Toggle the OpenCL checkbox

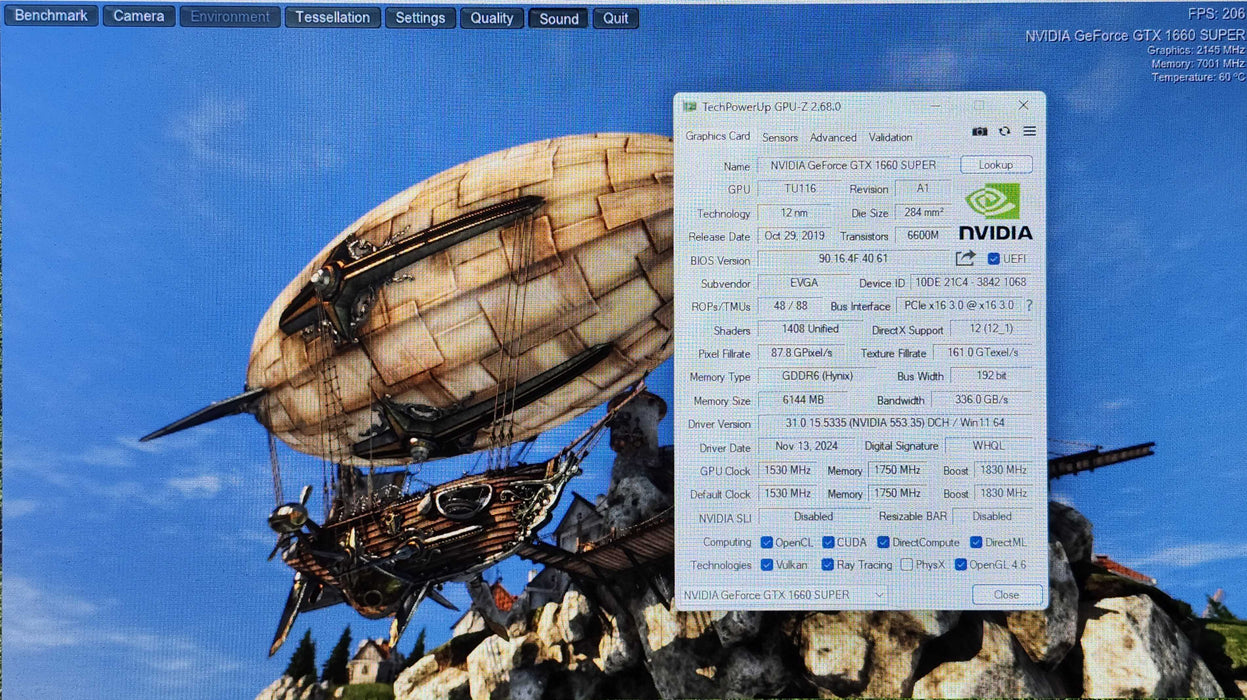767,542
